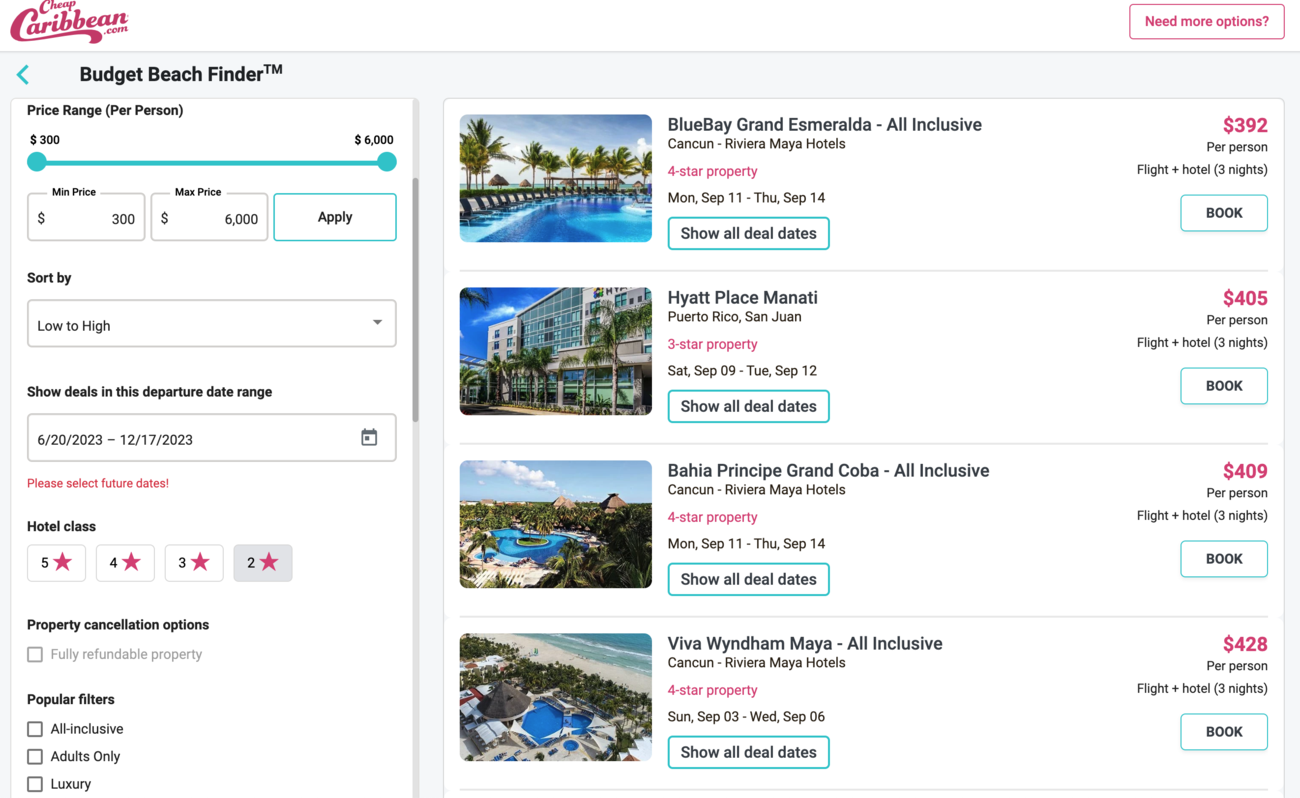The image size is (1300, 798).
Task: Open Viva Wyndham Maya hotel photo
Action: pyautogui.click(x=556, y=697)
